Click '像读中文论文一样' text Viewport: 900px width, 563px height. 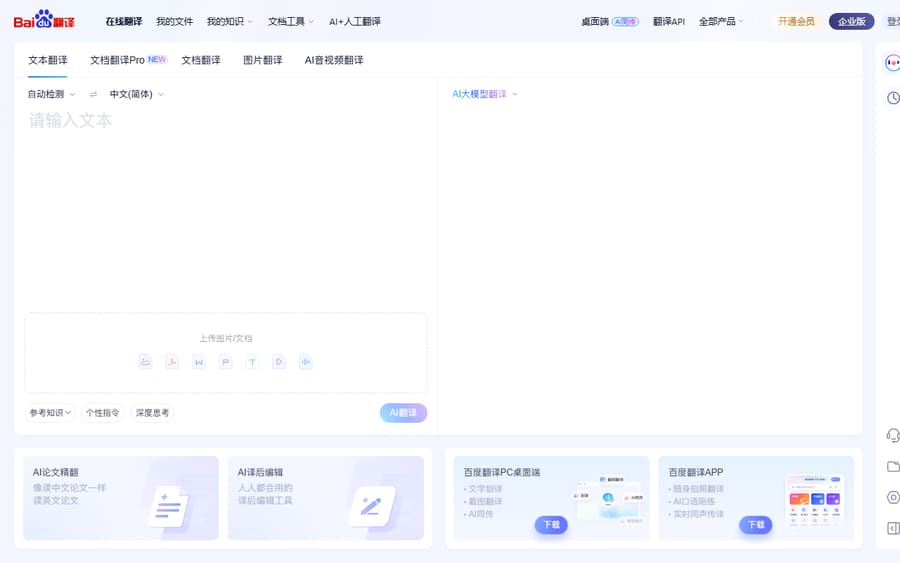coord(69,488)
